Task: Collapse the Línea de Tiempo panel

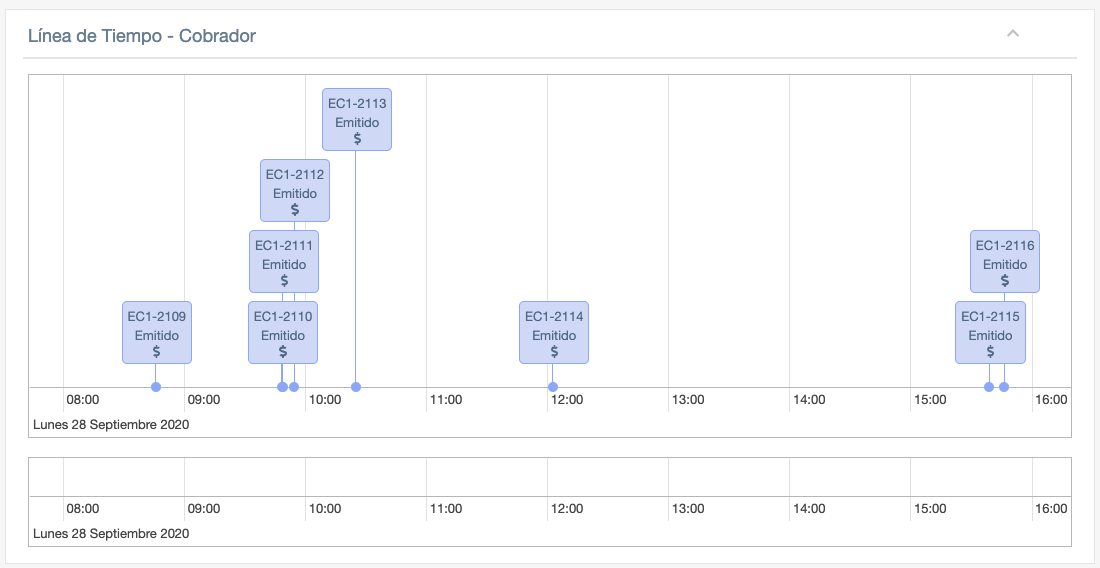Action: pos(1012,34)
